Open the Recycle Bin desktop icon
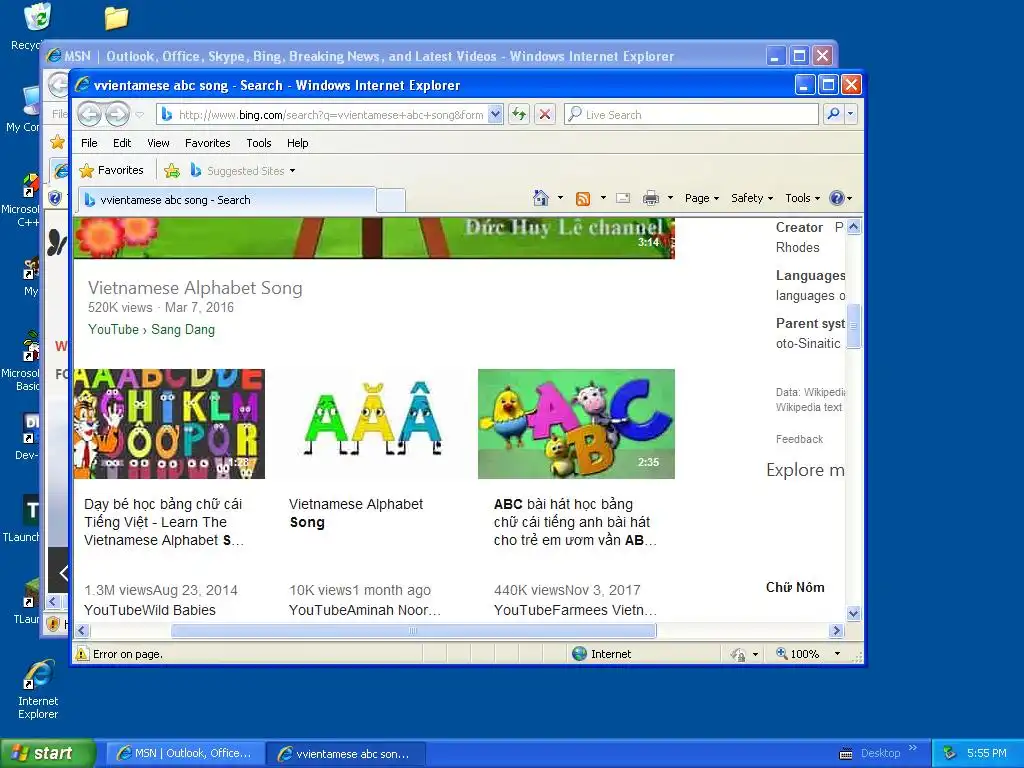 tap(37, 17)
